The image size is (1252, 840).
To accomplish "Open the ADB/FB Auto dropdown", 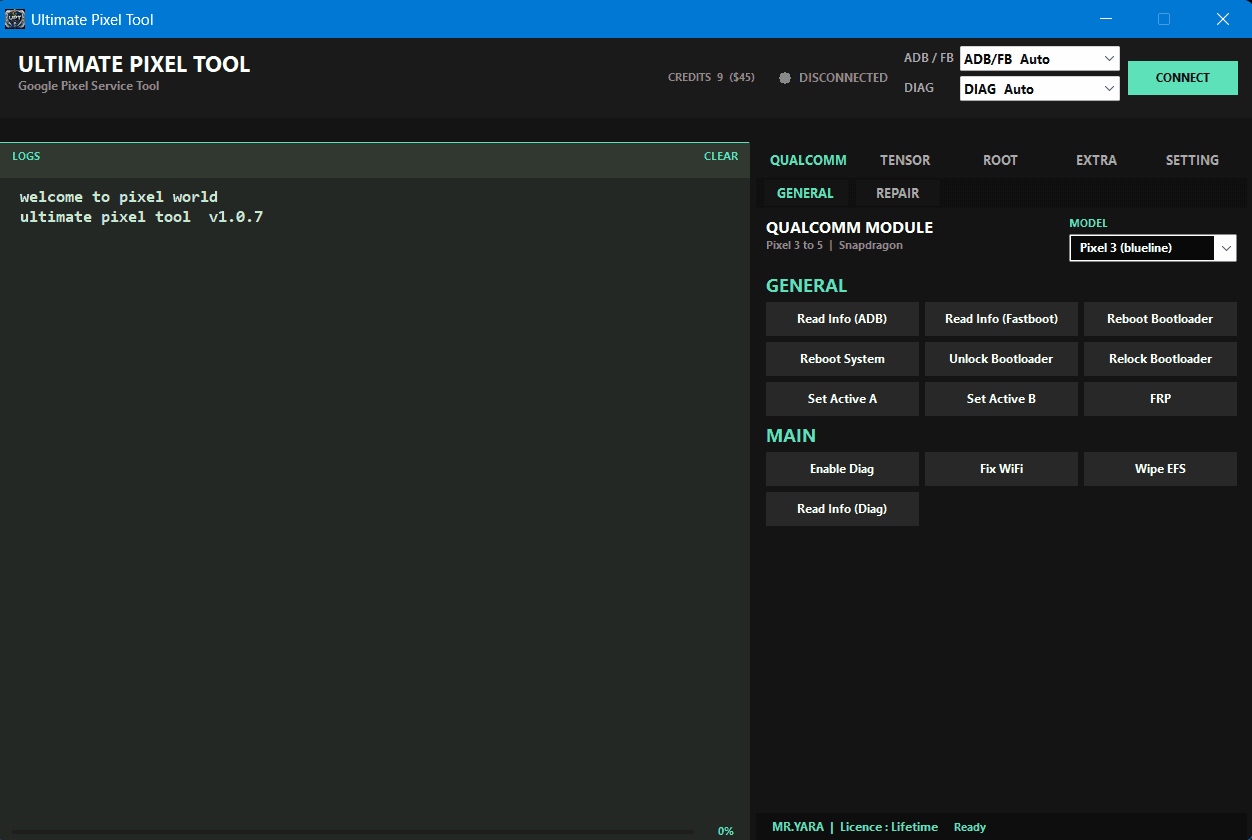I will [x=1039, y=59].
